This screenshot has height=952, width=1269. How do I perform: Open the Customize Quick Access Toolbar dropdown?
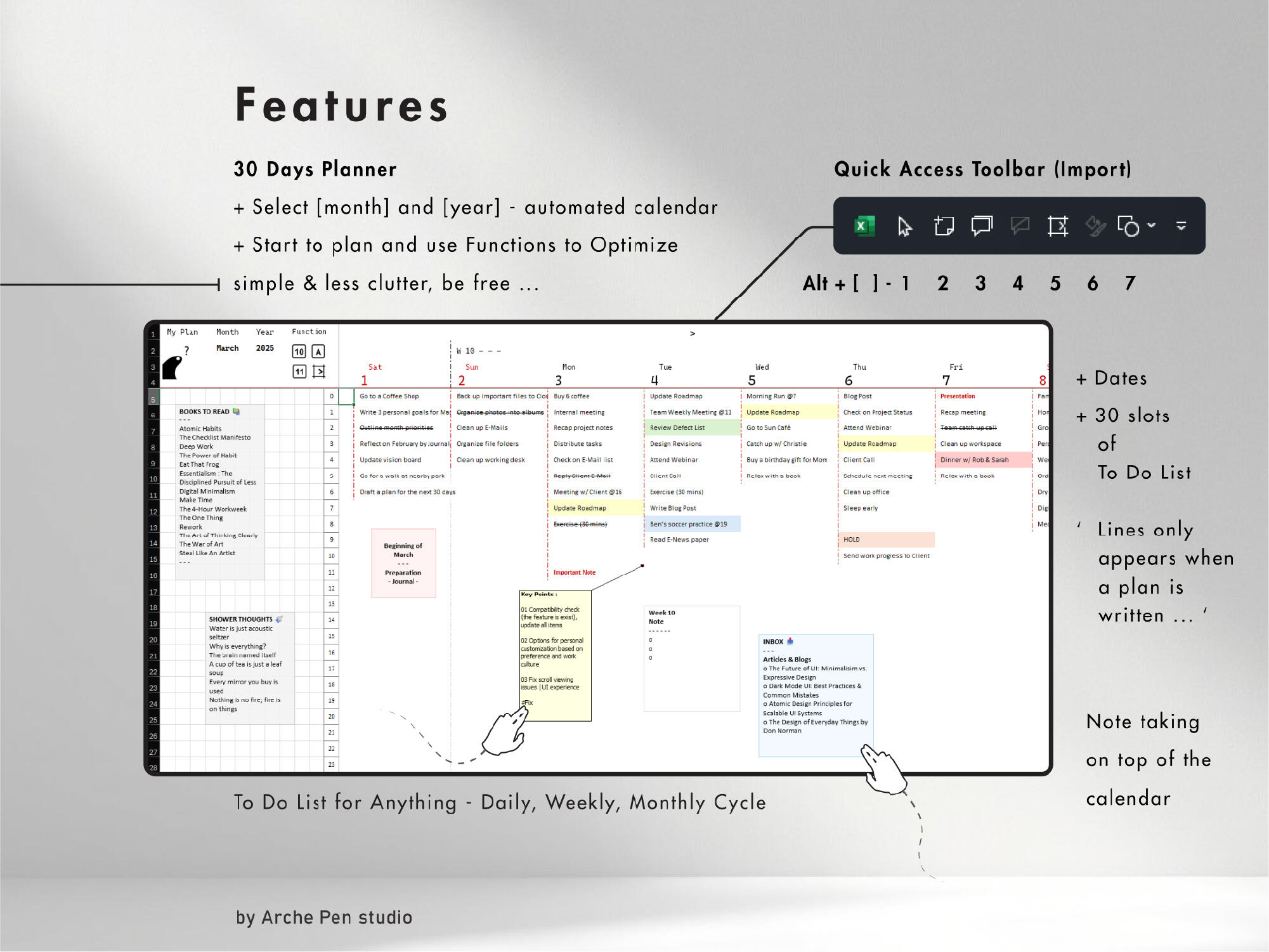pos(1181,226)
